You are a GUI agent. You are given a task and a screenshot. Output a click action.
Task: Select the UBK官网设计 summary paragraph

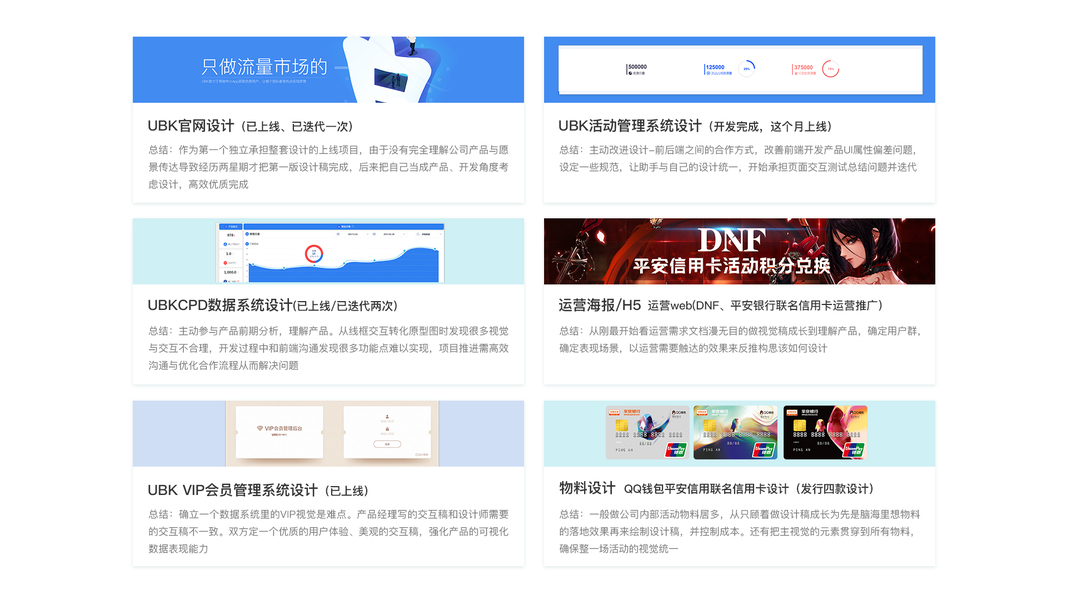(328, 167)
